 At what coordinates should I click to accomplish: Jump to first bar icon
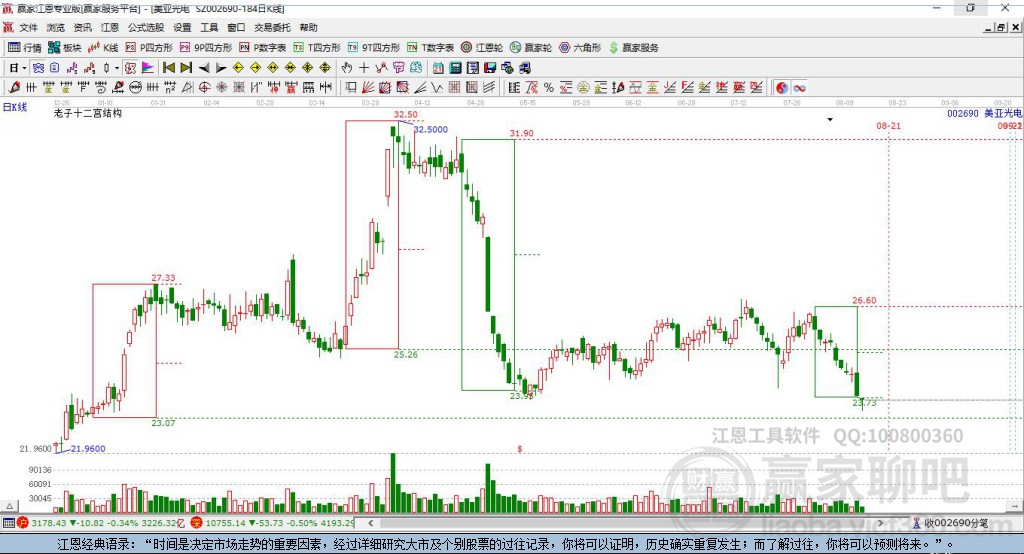(x=168, y=68)
